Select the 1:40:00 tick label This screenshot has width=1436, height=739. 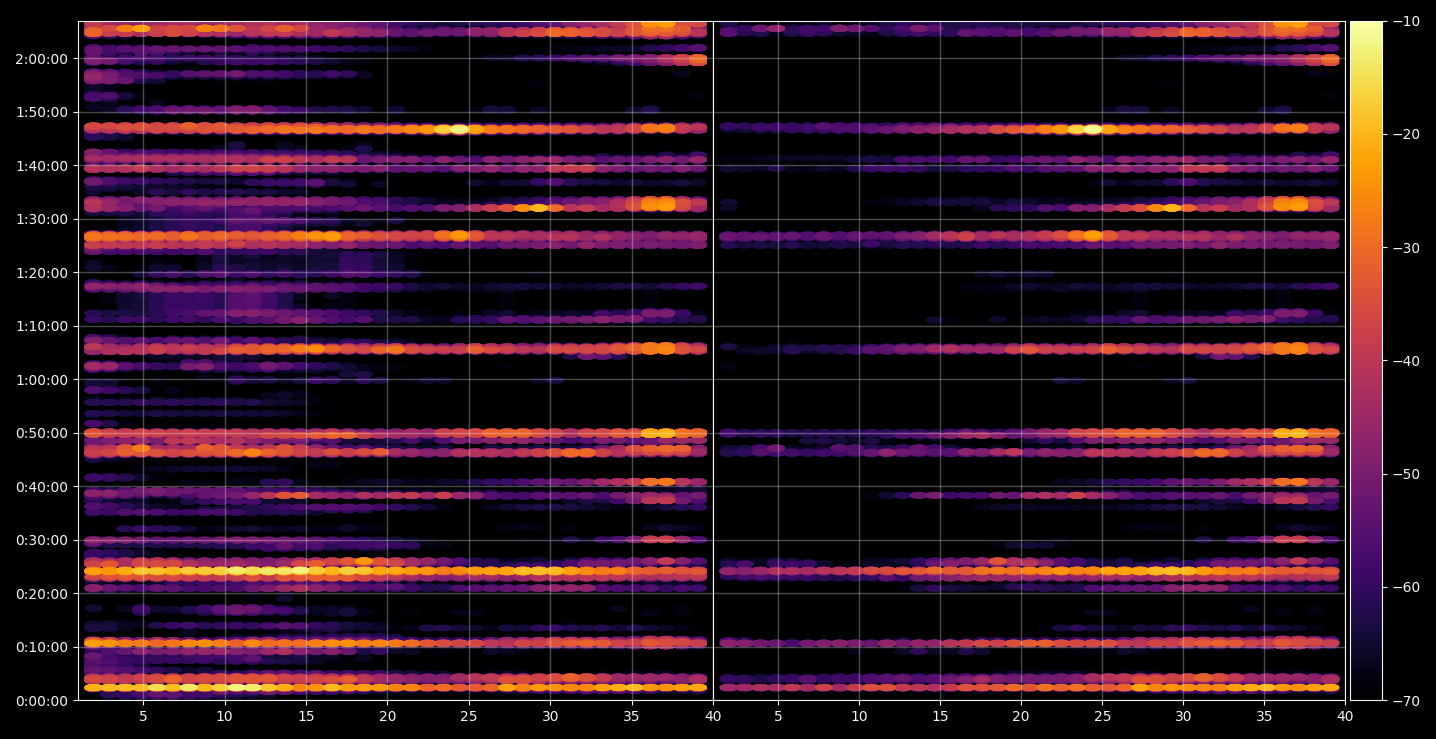pos(42,166)
